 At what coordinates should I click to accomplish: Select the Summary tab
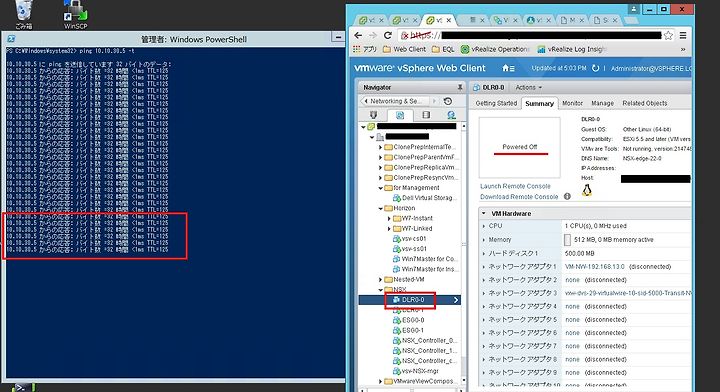[x=539, y=103]
